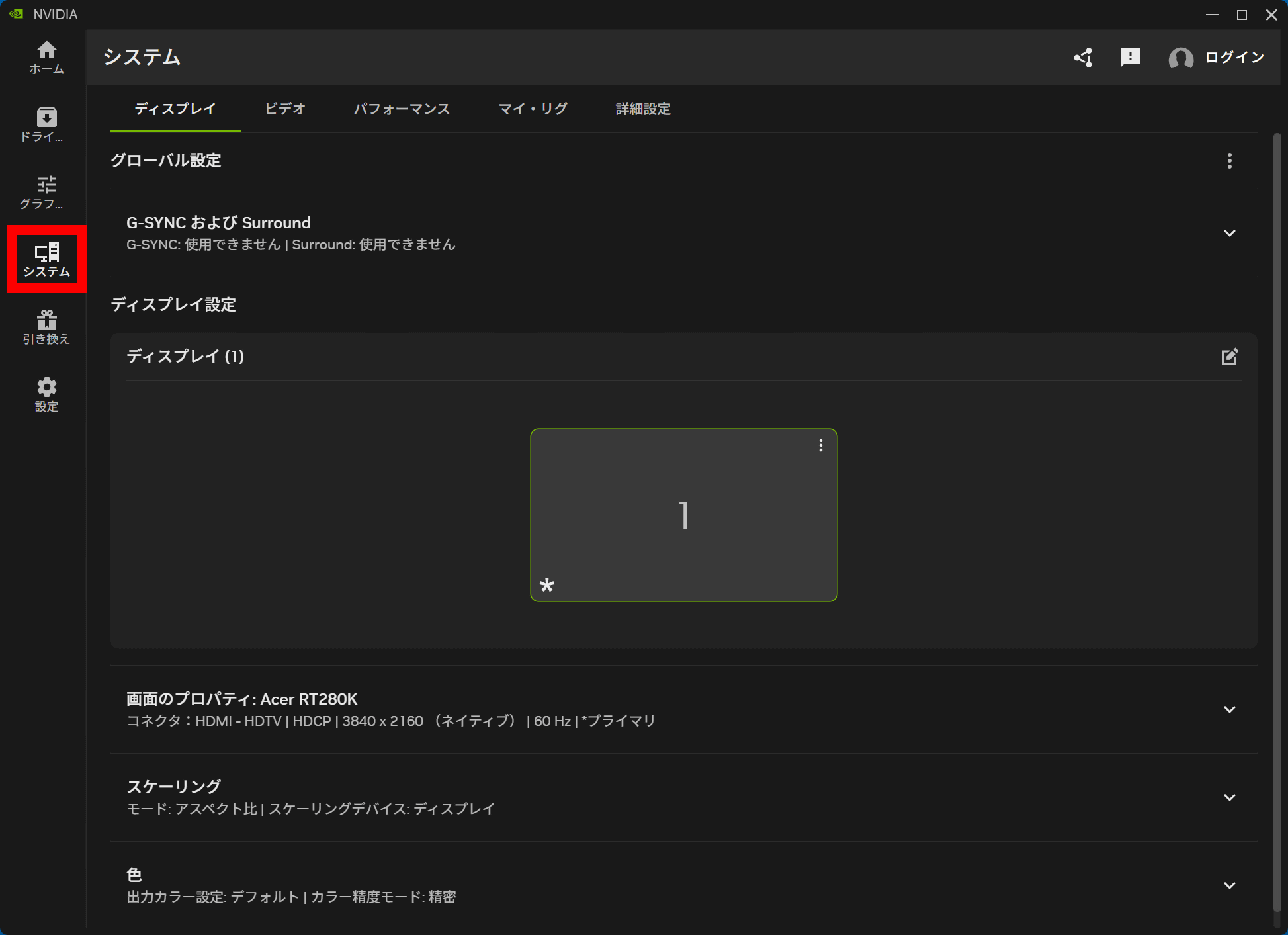Open the 設定 gear icon
Screen dimensions: 1288x935
(x=46, y=395)
